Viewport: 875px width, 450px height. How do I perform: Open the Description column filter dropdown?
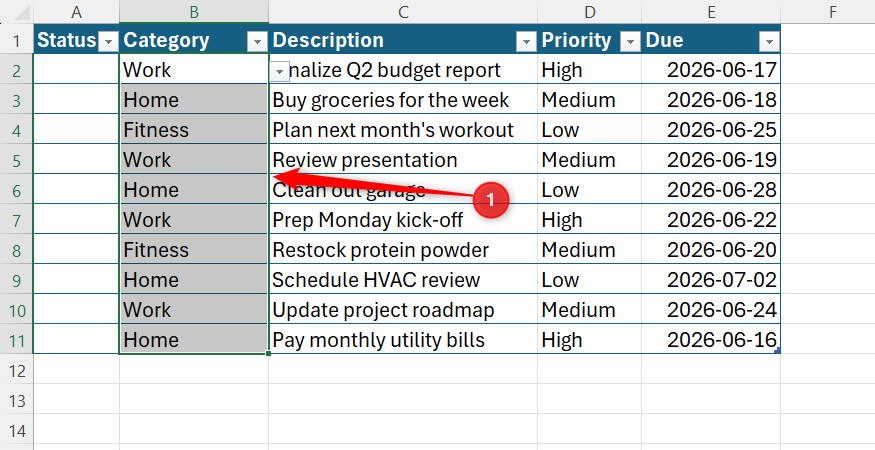(x=526, y=41)
